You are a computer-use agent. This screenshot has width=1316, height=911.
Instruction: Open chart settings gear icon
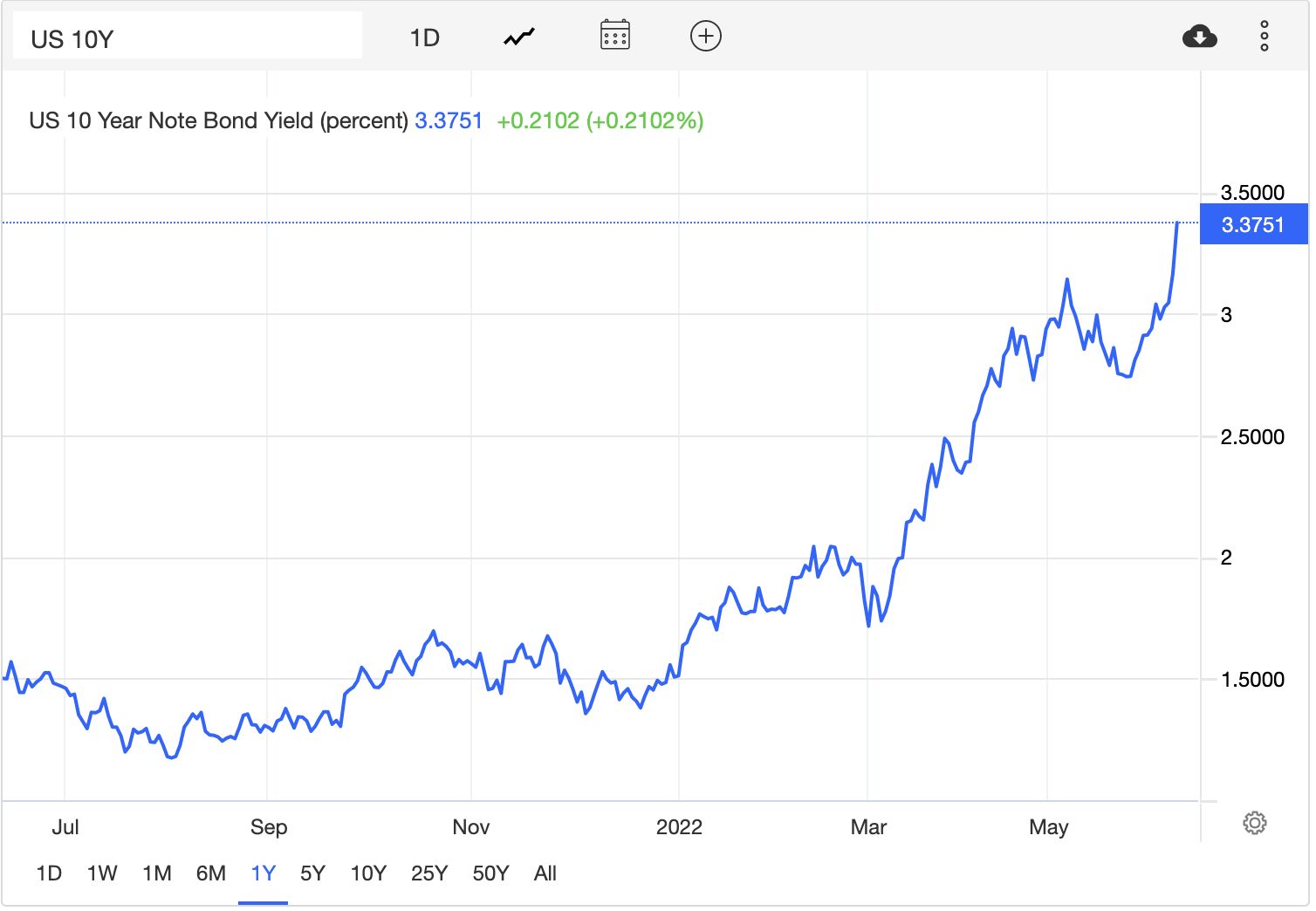click(1254, 823)
